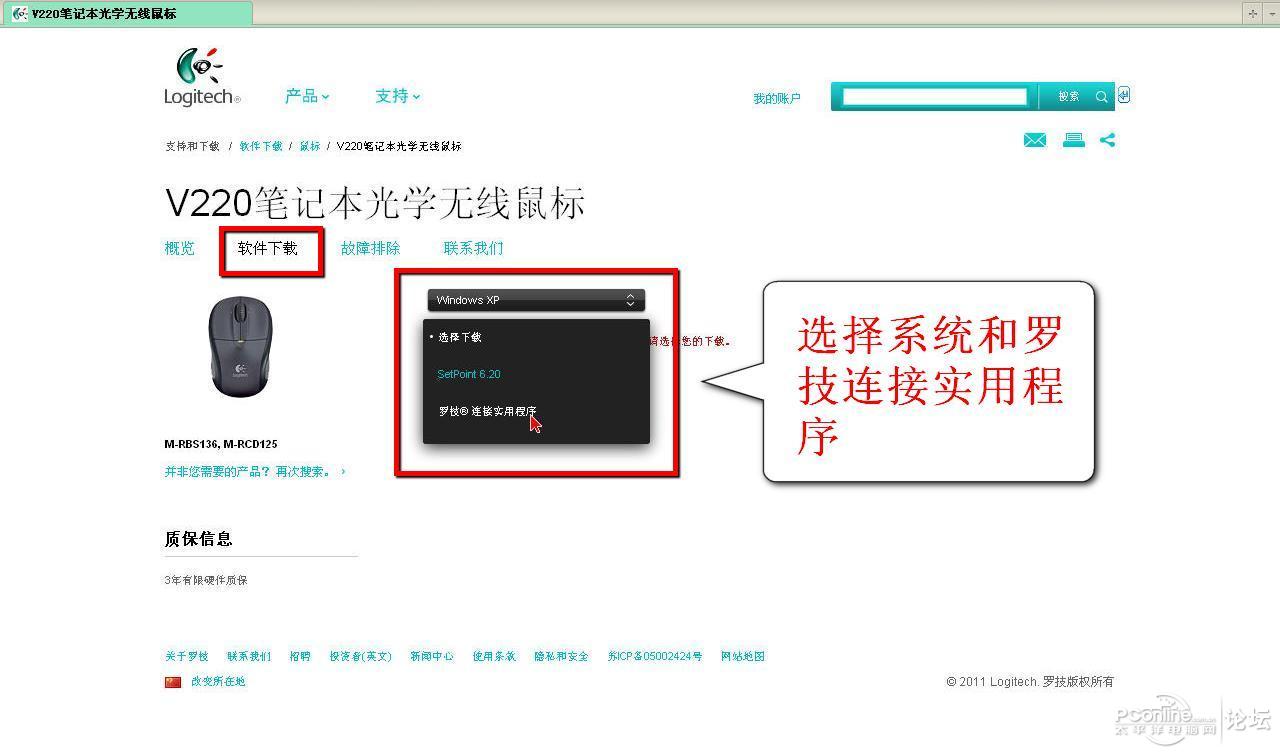Viewport: 1280px width, 755px height.
Task: Open the 投资者(英文) footer link
Action: point(360,657)
